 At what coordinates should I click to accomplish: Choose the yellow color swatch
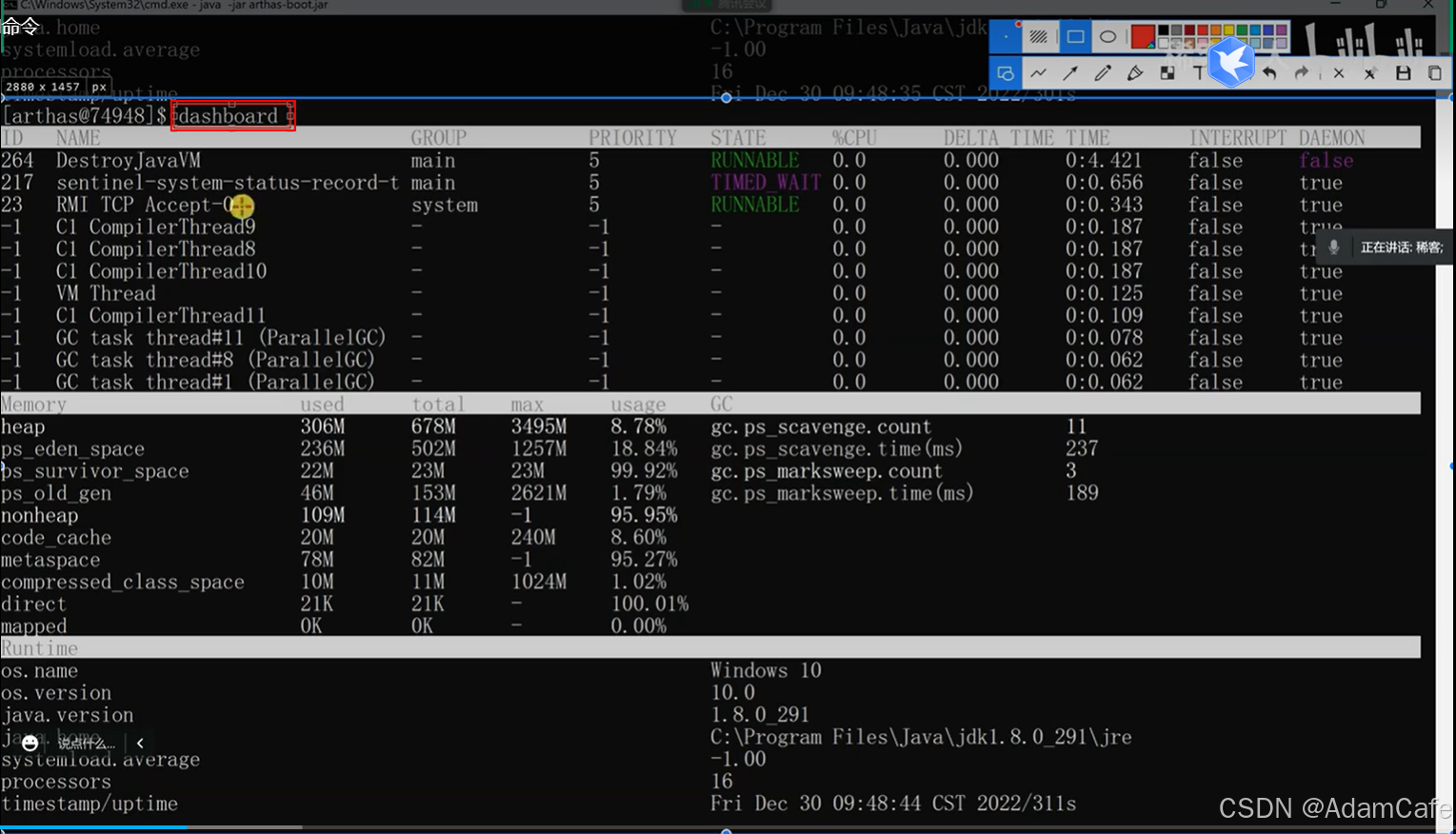click(x=1230, y=31)
